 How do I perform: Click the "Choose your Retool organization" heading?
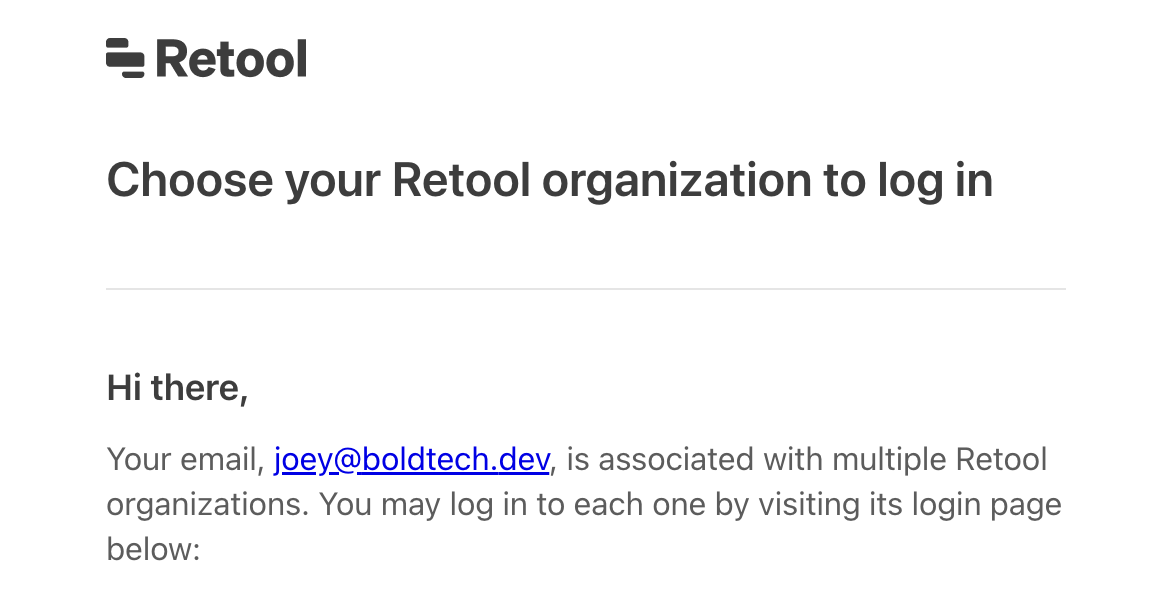[549, 181]
